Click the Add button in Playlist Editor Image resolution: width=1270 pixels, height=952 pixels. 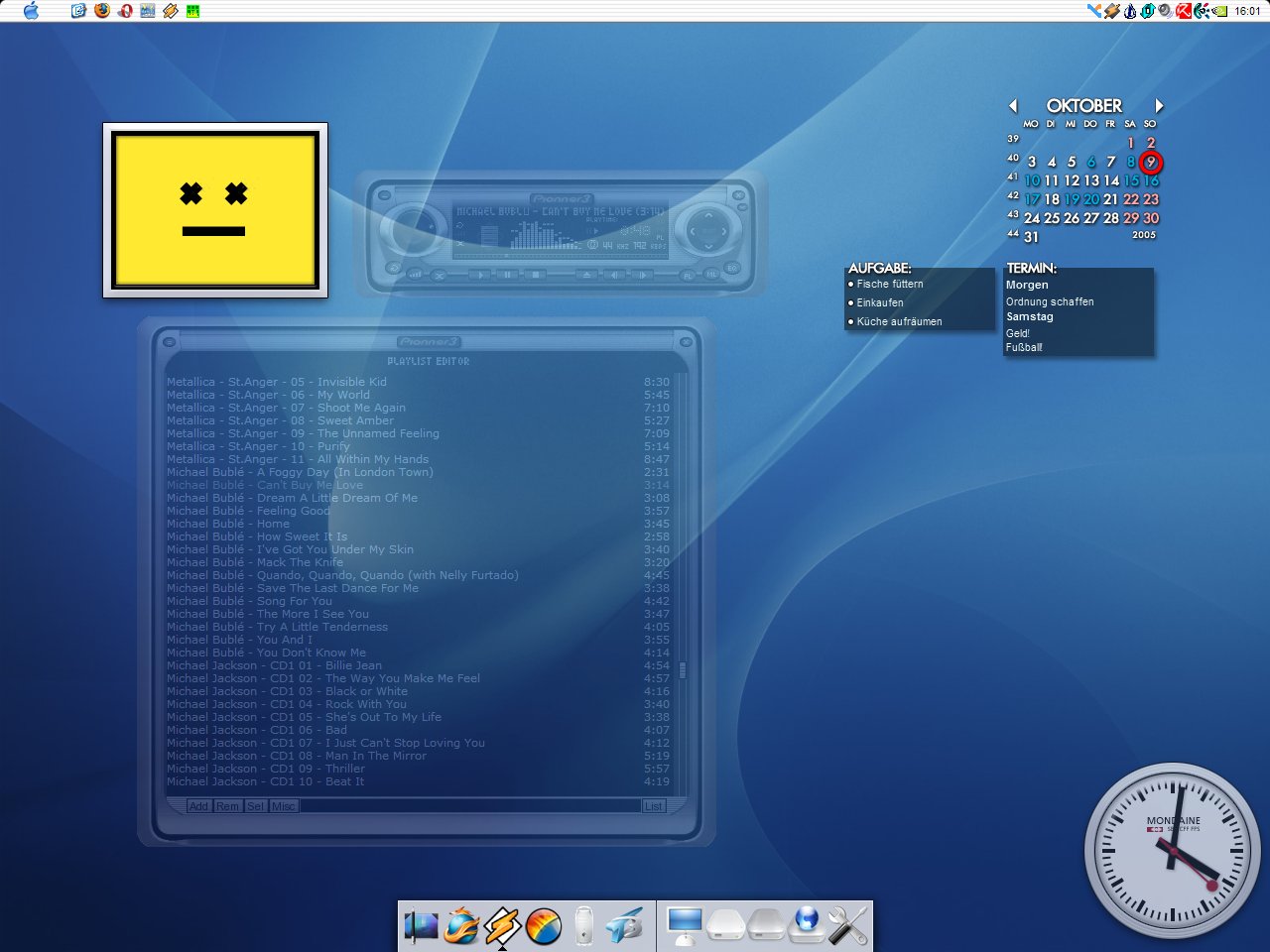[x=198, y=806]
